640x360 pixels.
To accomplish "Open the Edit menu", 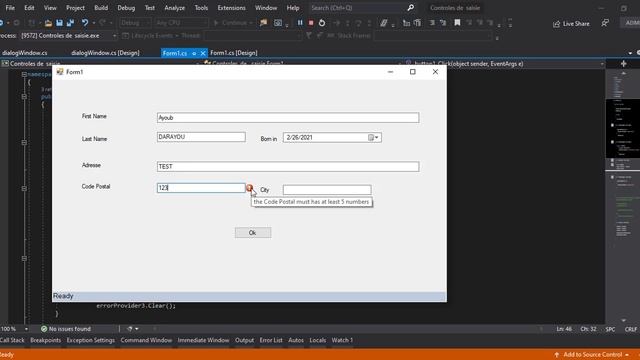I will [x=29, y=8].
